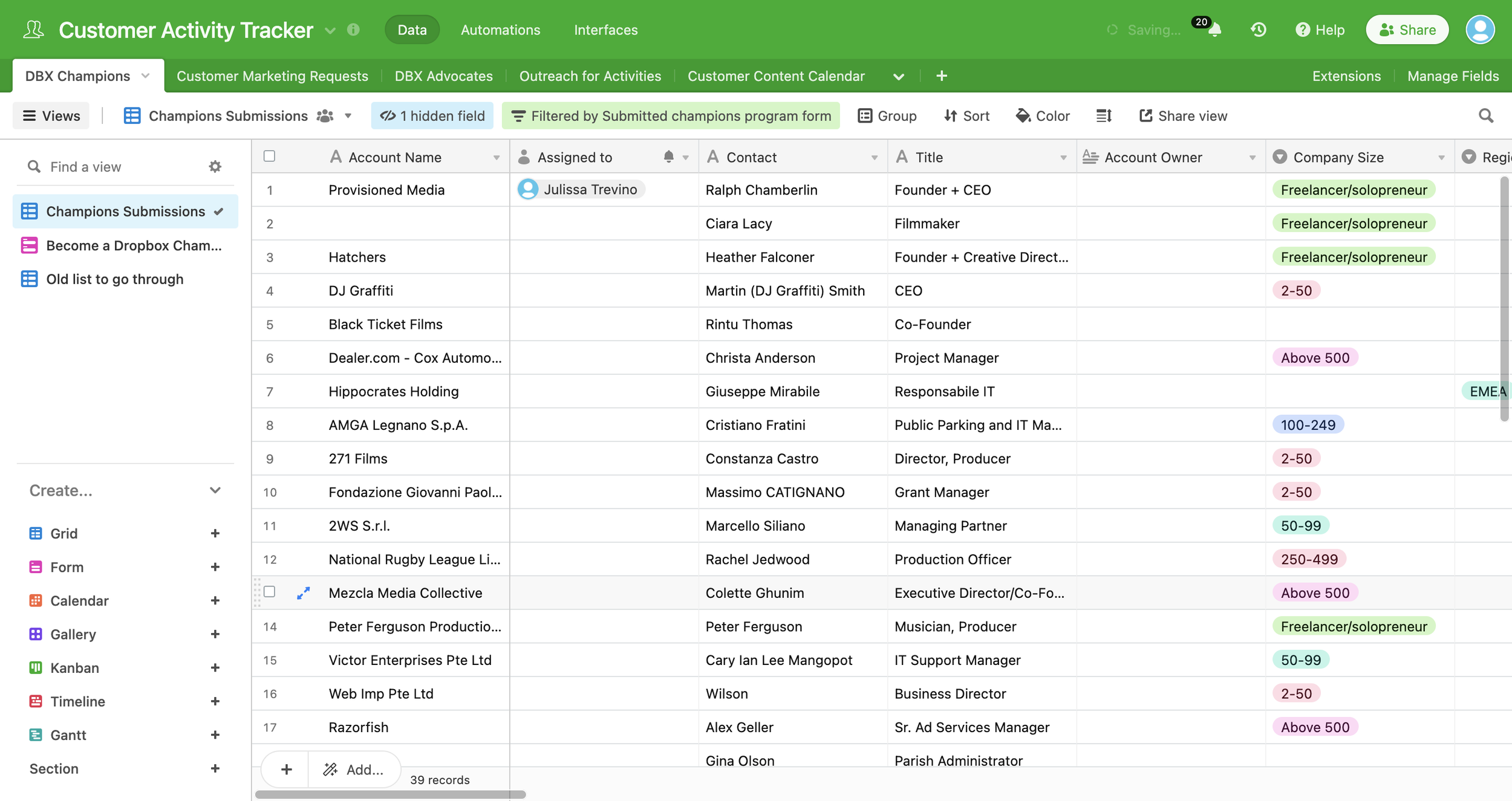Add a blank record with plus button

(x=286, y=770)
